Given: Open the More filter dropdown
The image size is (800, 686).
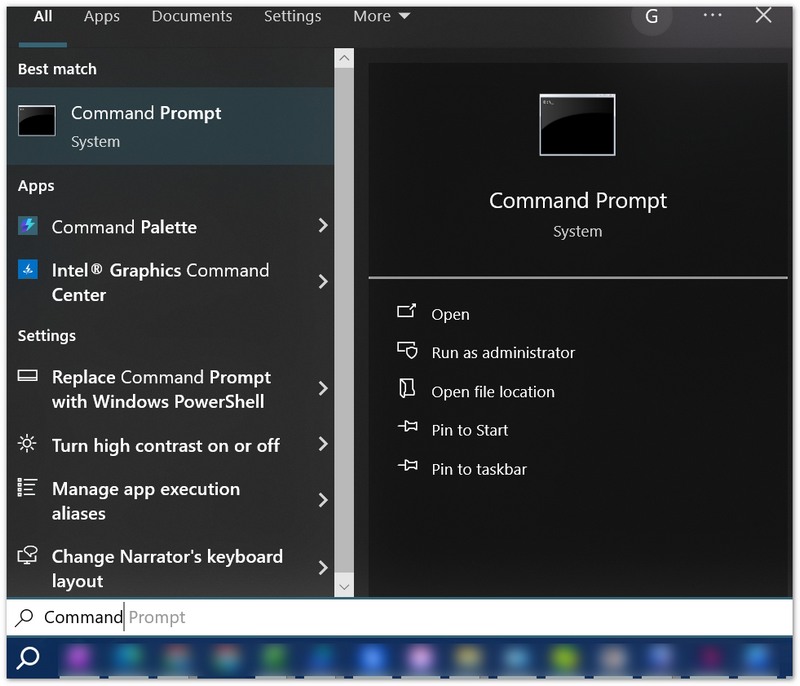Looking at the screenshot, I should click(382, 16).
